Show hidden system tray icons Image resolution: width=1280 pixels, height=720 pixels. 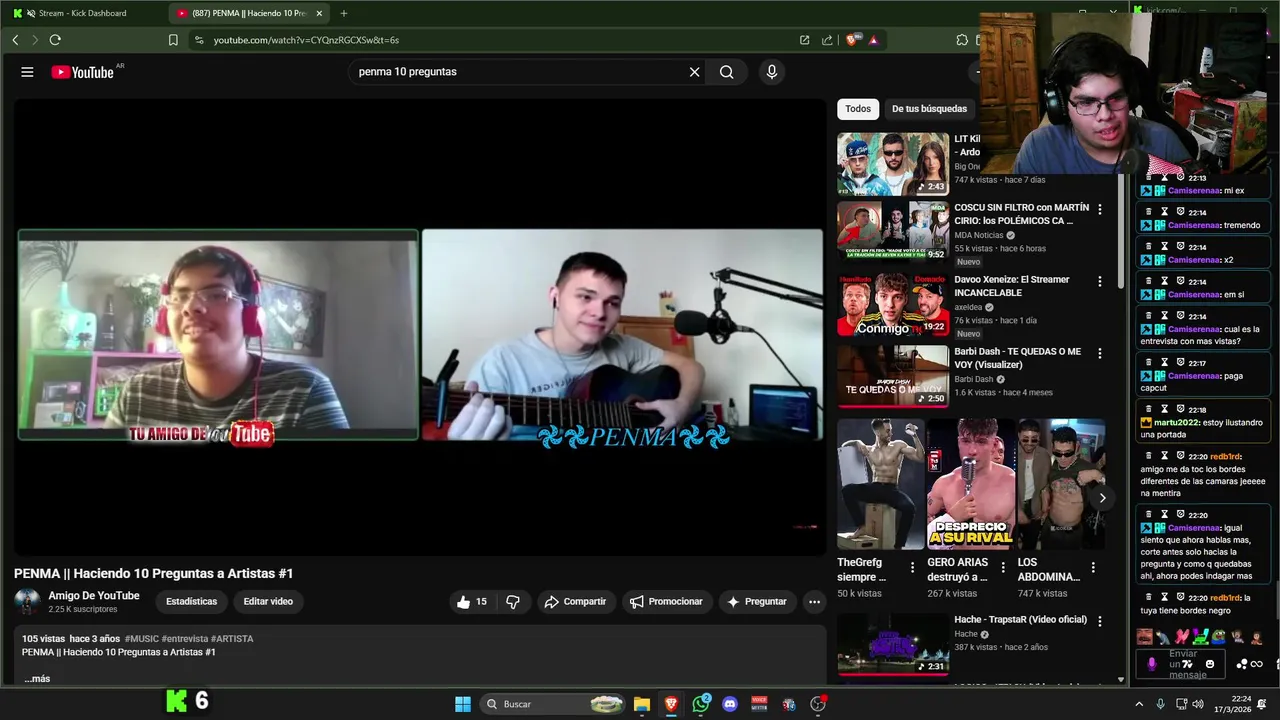tap(1139, 704)
